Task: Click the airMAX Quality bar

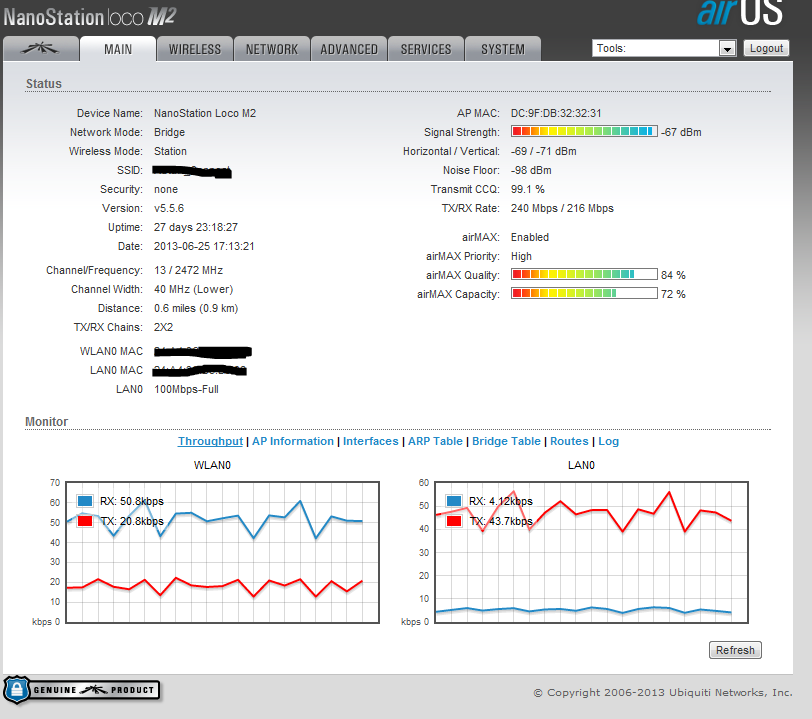Action: click(x=584, y=274)
